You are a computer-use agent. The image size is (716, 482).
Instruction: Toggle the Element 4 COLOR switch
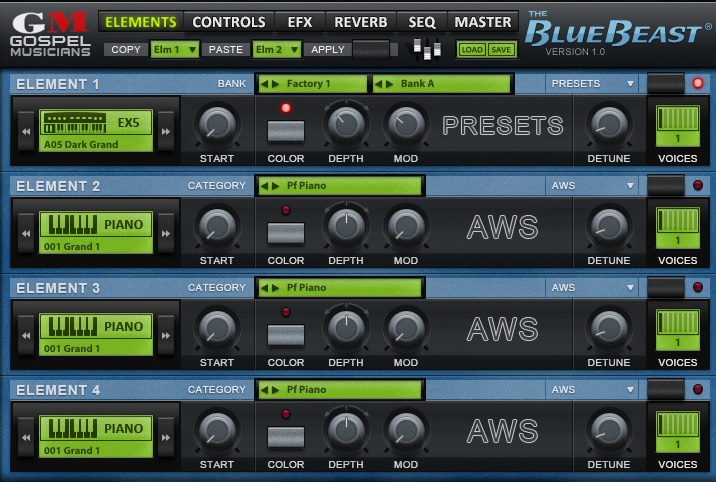click(286, 437)
